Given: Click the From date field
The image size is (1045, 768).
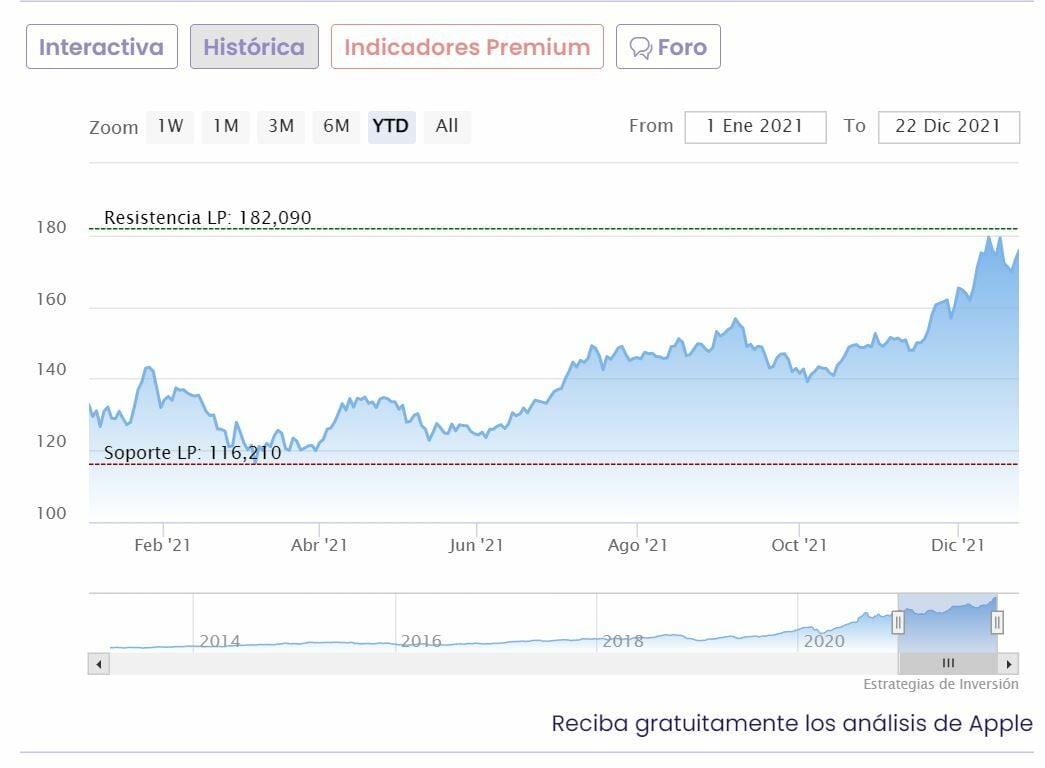Looking at the screenshot, I should [755, 127].
